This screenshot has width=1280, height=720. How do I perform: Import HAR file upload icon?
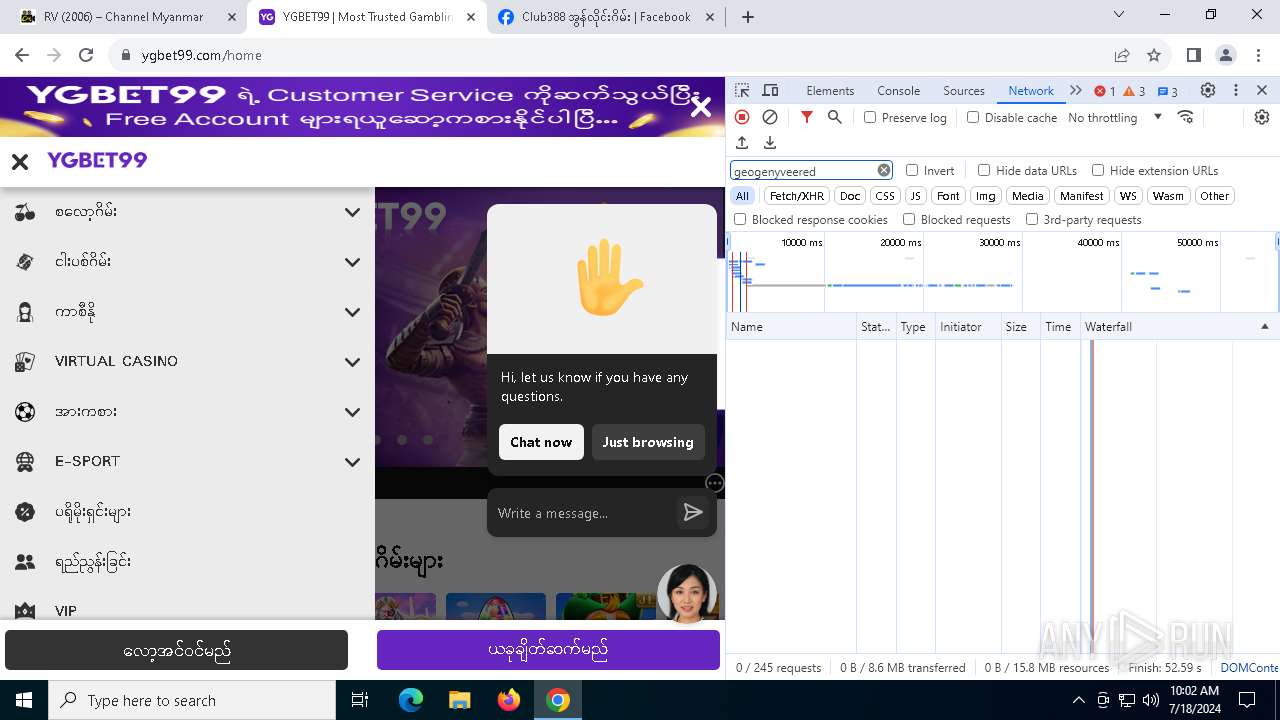coord(742,143)
